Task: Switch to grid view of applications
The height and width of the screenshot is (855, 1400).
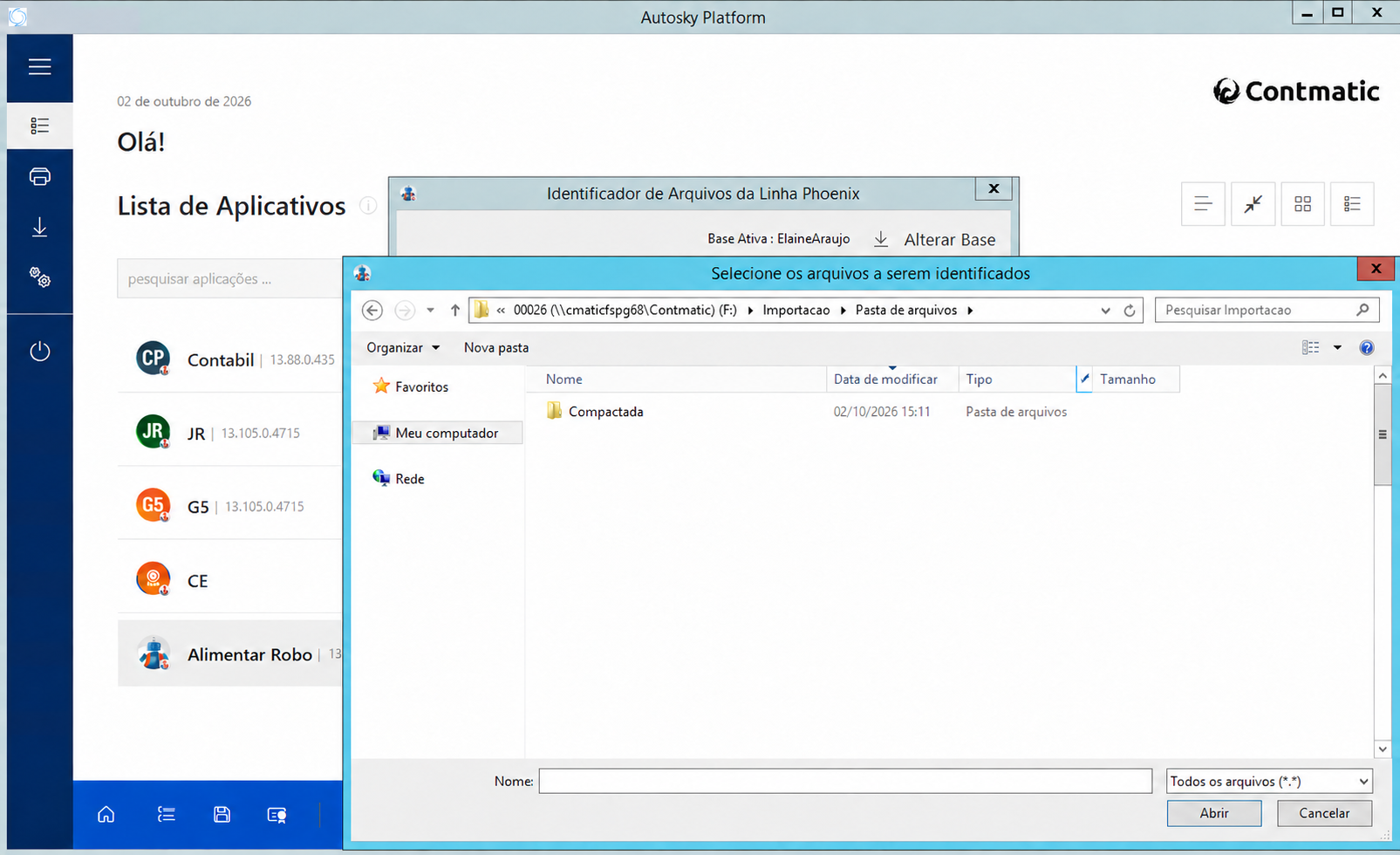Action: [1302, 204]
